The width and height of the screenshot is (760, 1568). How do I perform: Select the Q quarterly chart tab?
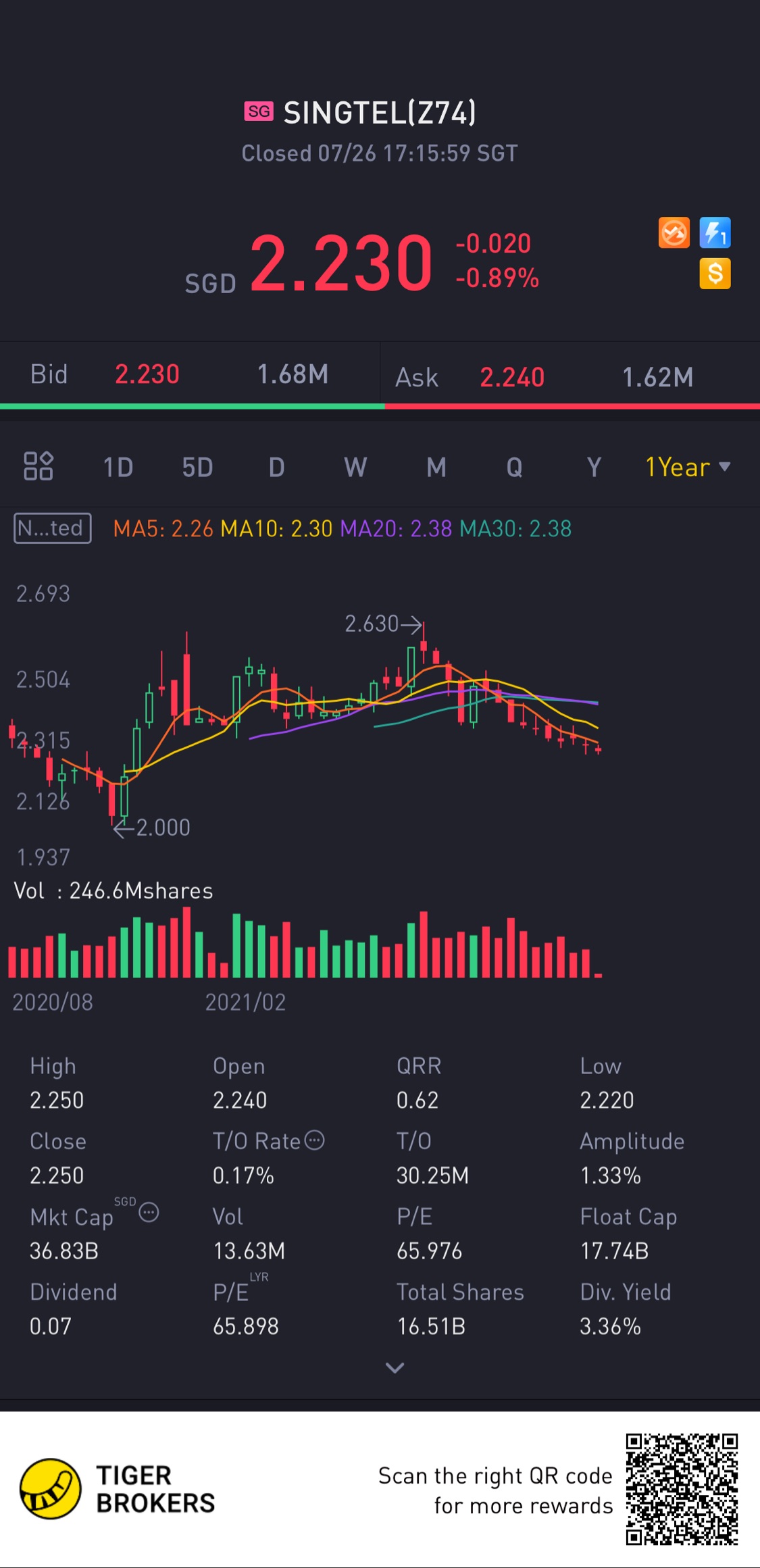click(514, 467)
